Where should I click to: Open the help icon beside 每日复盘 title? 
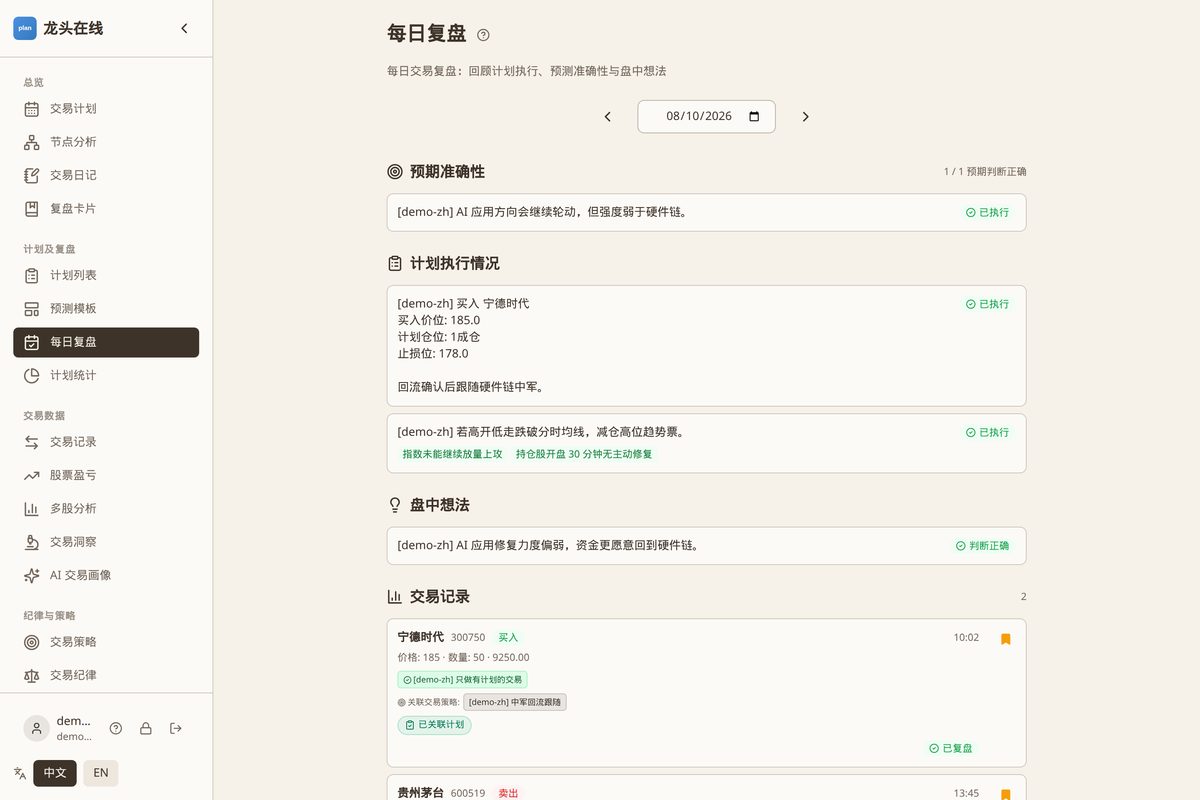coord(484,35)
